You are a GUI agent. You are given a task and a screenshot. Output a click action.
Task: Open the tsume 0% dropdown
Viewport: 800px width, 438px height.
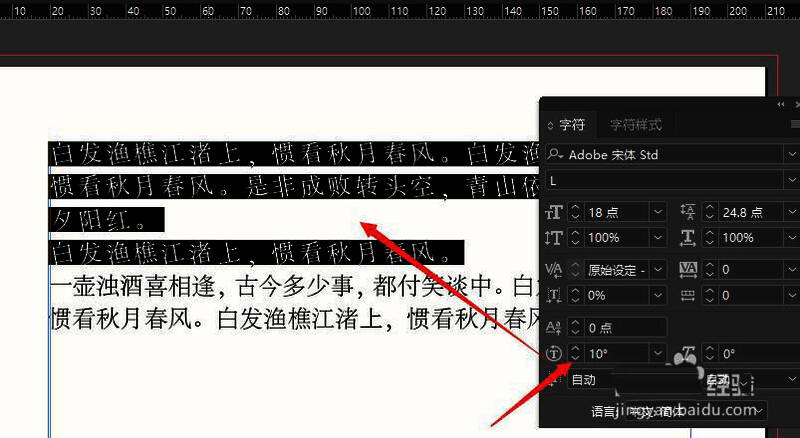pos(658,296)
